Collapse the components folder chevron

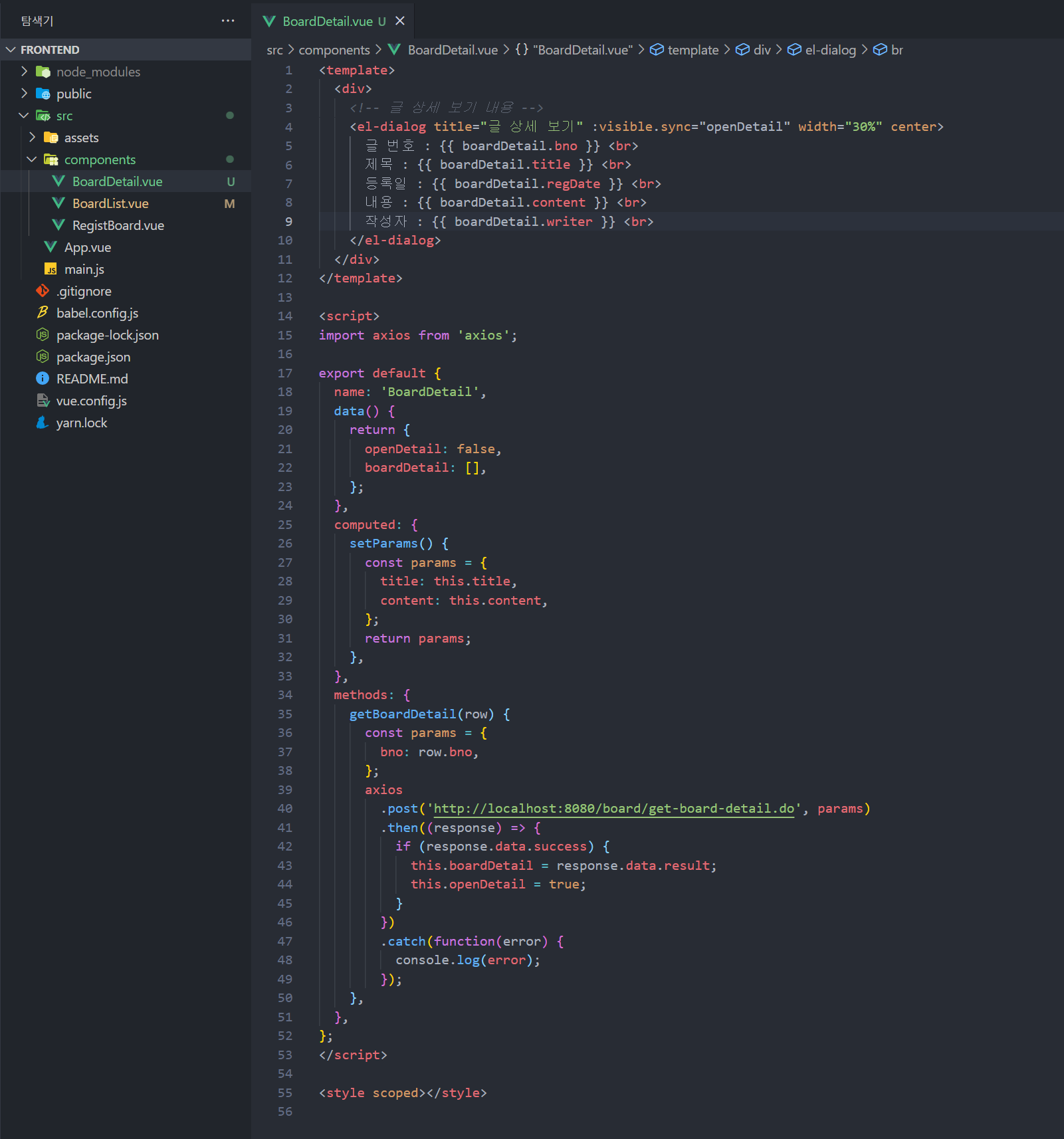(32, 159)
